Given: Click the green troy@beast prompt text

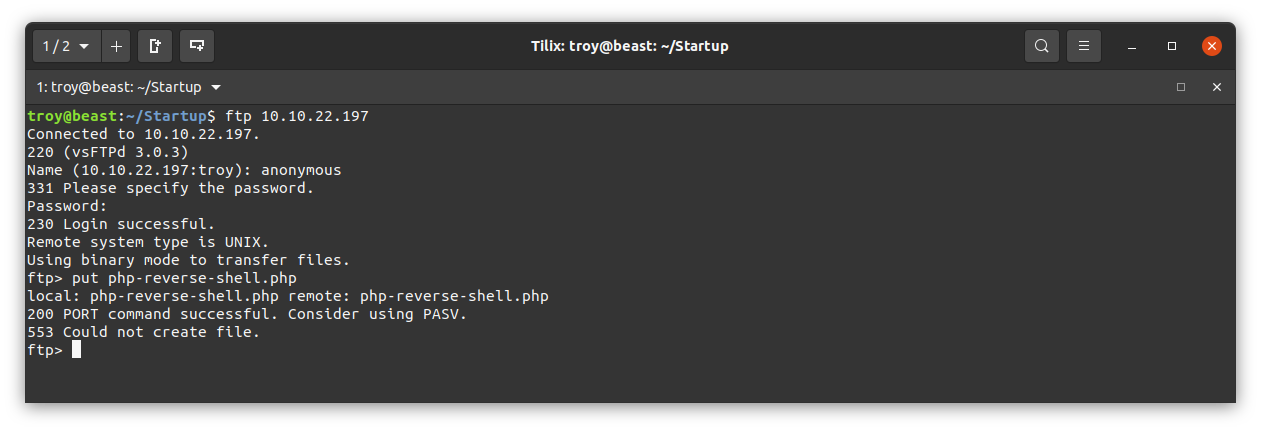Looking at the screenshot, I should pyautogui.click(x=72, y=116).
